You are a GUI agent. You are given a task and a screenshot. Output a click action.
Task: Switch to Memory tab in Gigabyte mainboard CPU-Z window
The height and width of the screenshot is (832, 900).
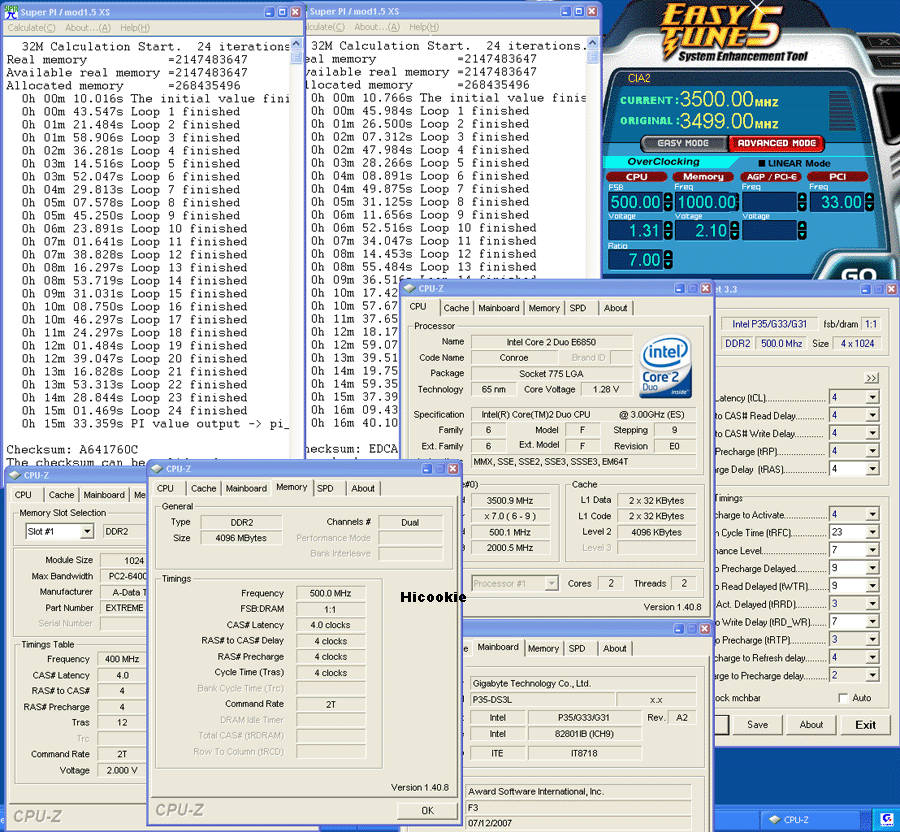(x=543, y=648)
